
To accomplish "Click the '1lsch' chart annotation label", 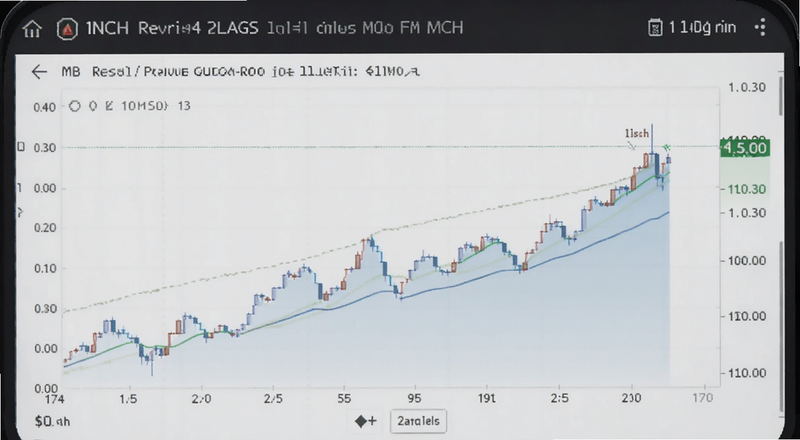I will pyautogui.click(x=637, y=134).
